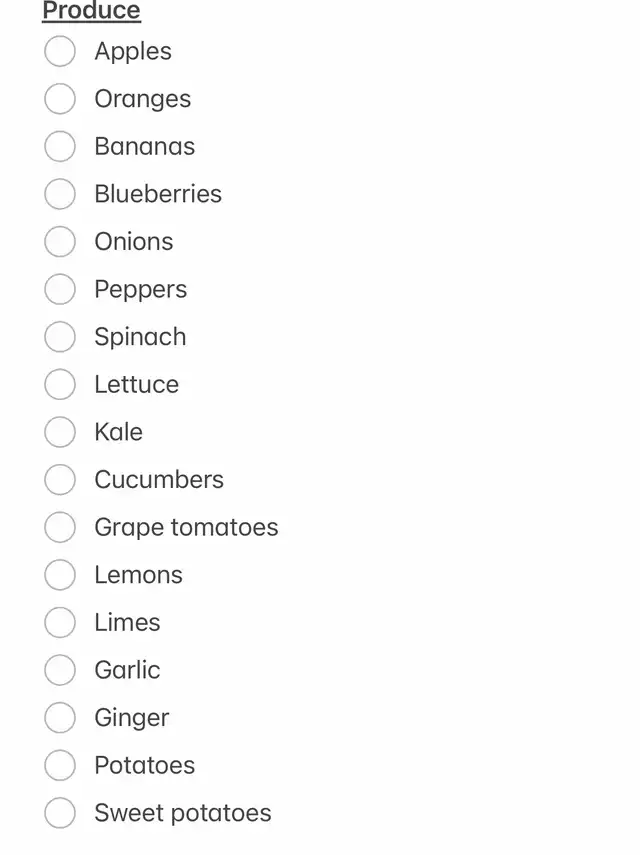Mark Peppers as done
This screenshot has height=855, width=640.
coord(60,289)
